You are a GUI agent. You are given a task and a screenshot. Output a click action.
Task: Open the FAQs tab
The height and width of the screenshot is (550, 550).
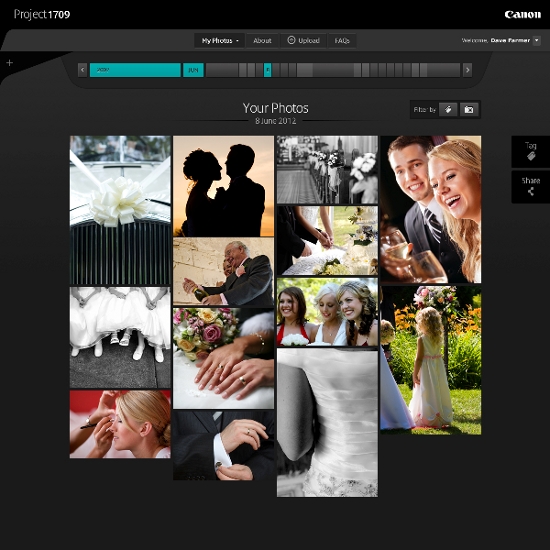point(342,41)
